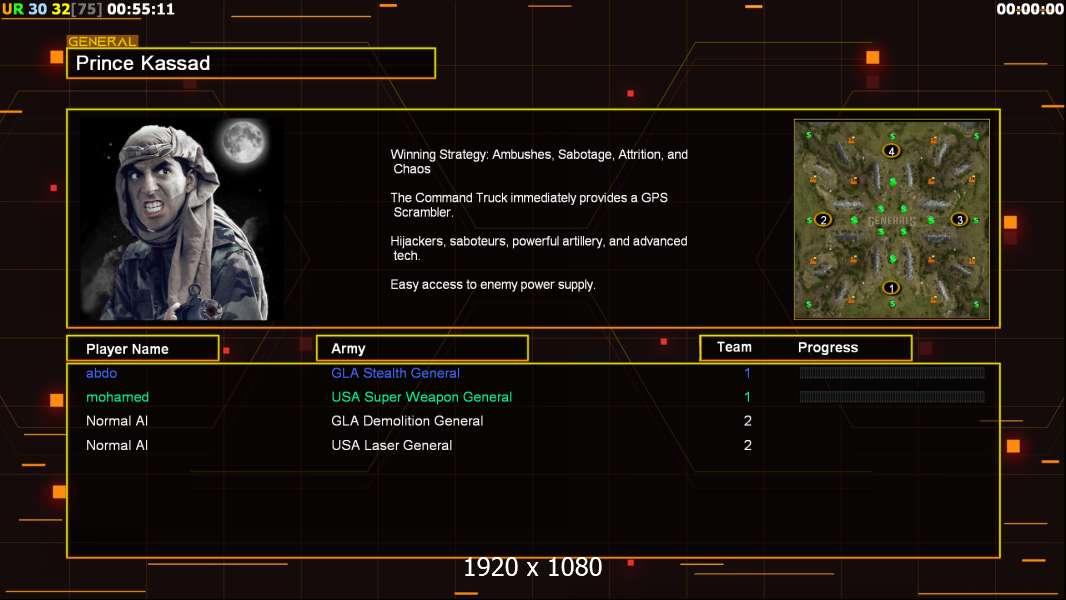Click the 00:55:11 timer at top left

point(140,9)
